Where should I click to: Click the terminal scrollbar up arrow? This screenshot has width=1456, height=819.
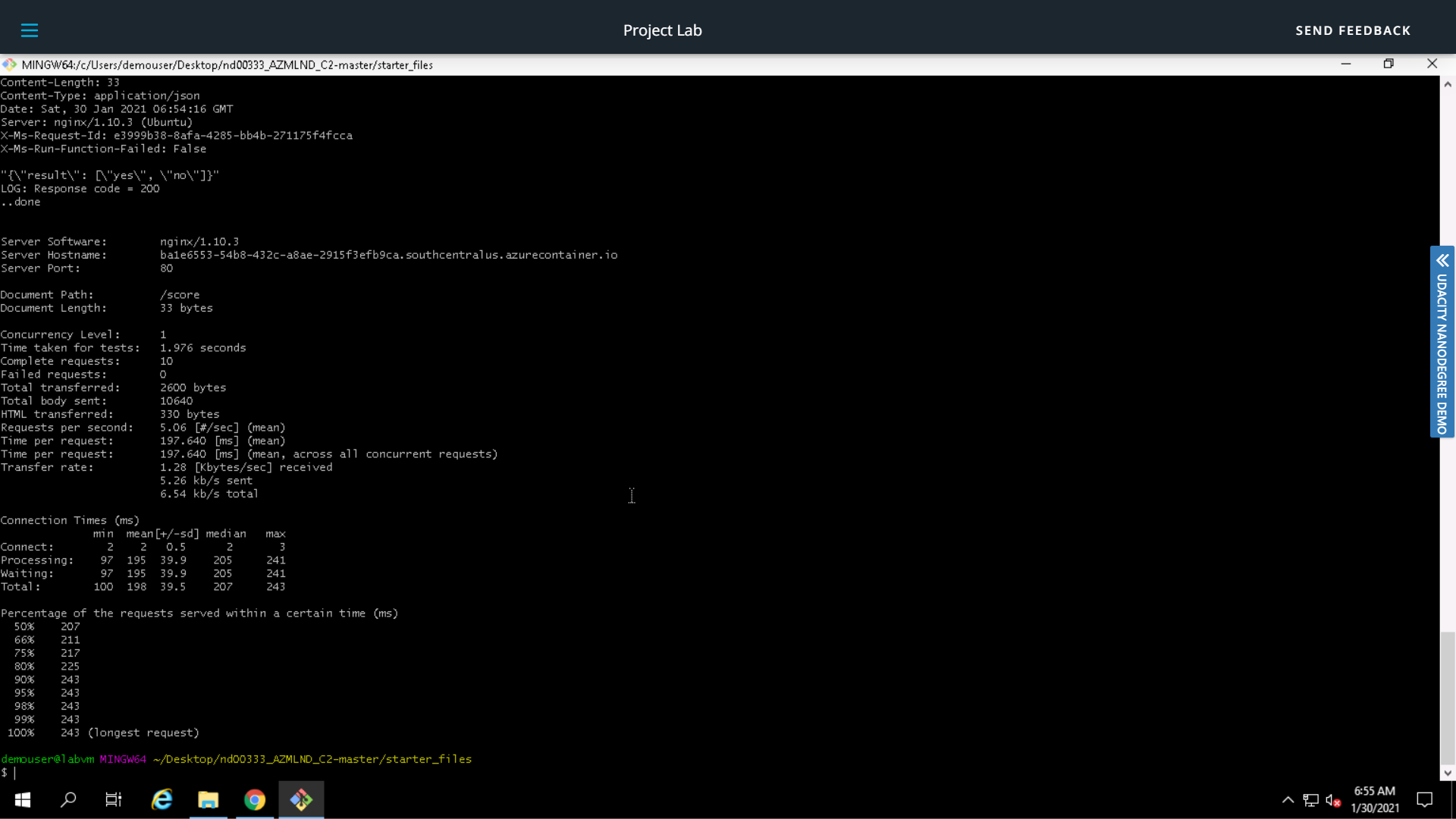pyautogui.click(x=1447, y=83)
